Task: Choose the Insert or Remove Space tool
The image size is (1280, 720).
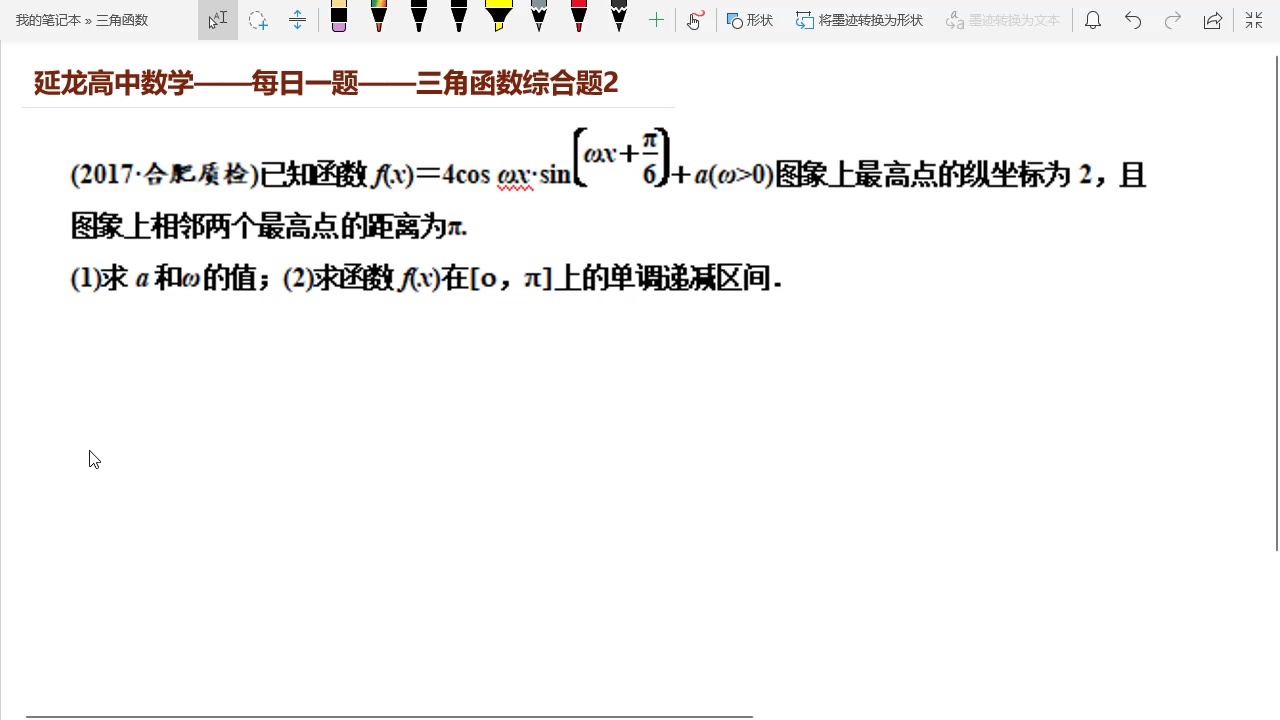Action: tap(297, 20)
